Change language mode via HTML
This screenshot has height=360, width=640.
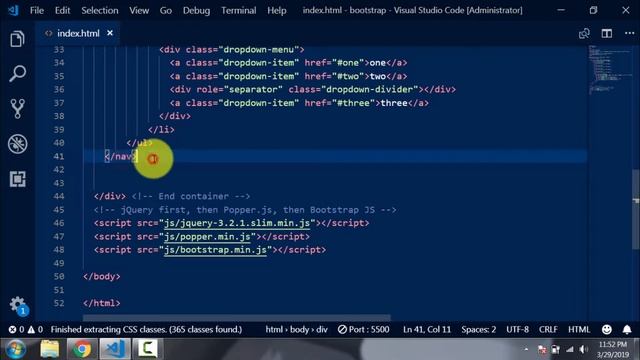579,329
